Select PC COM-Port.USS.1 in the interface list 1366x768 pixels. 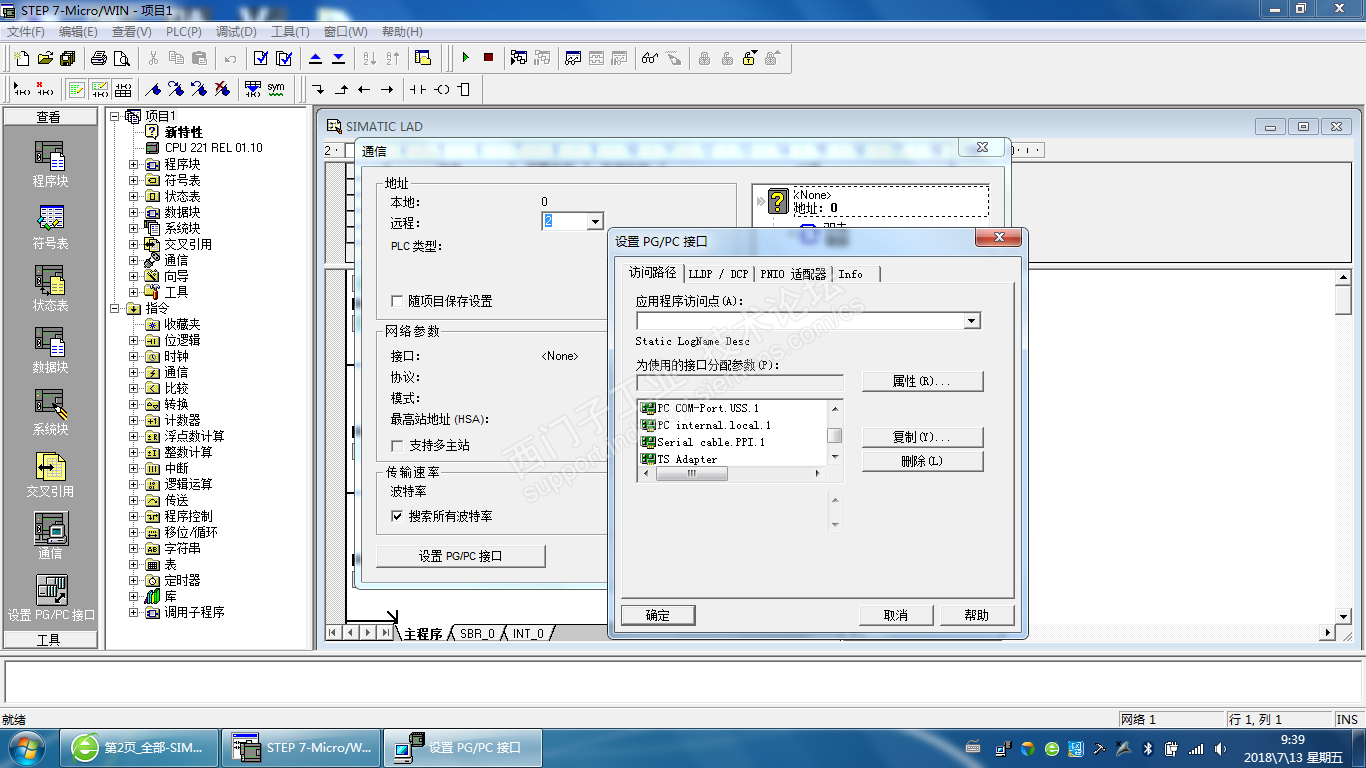pyautogui.click(x=700, y=408)
